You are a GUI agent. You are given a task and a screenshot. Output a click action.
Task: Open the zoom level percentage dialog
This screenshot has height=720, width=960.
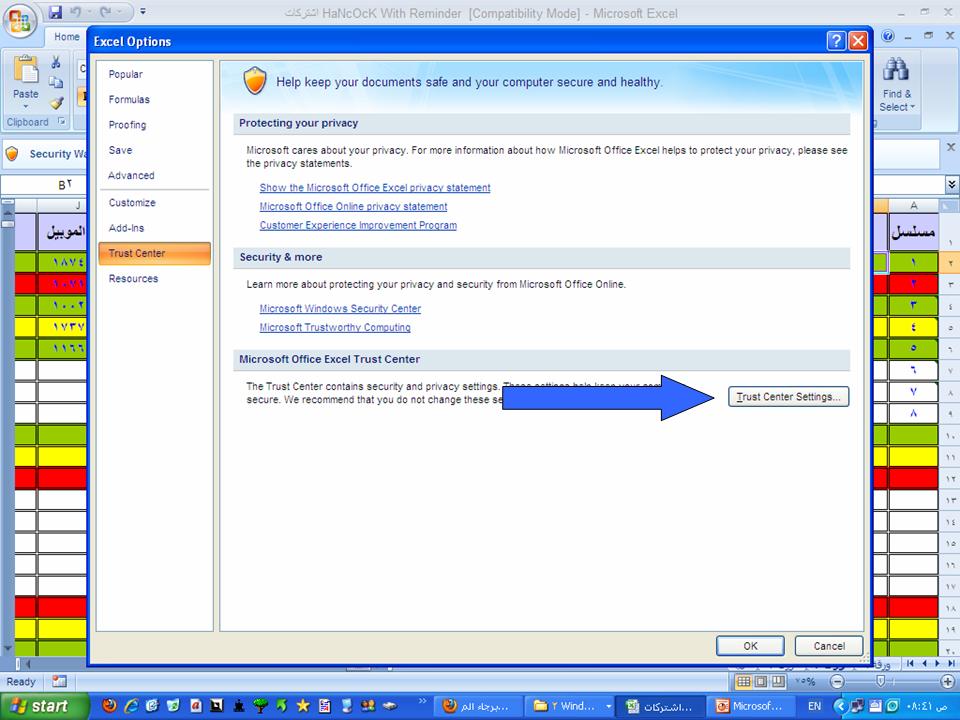coord(805,681)
